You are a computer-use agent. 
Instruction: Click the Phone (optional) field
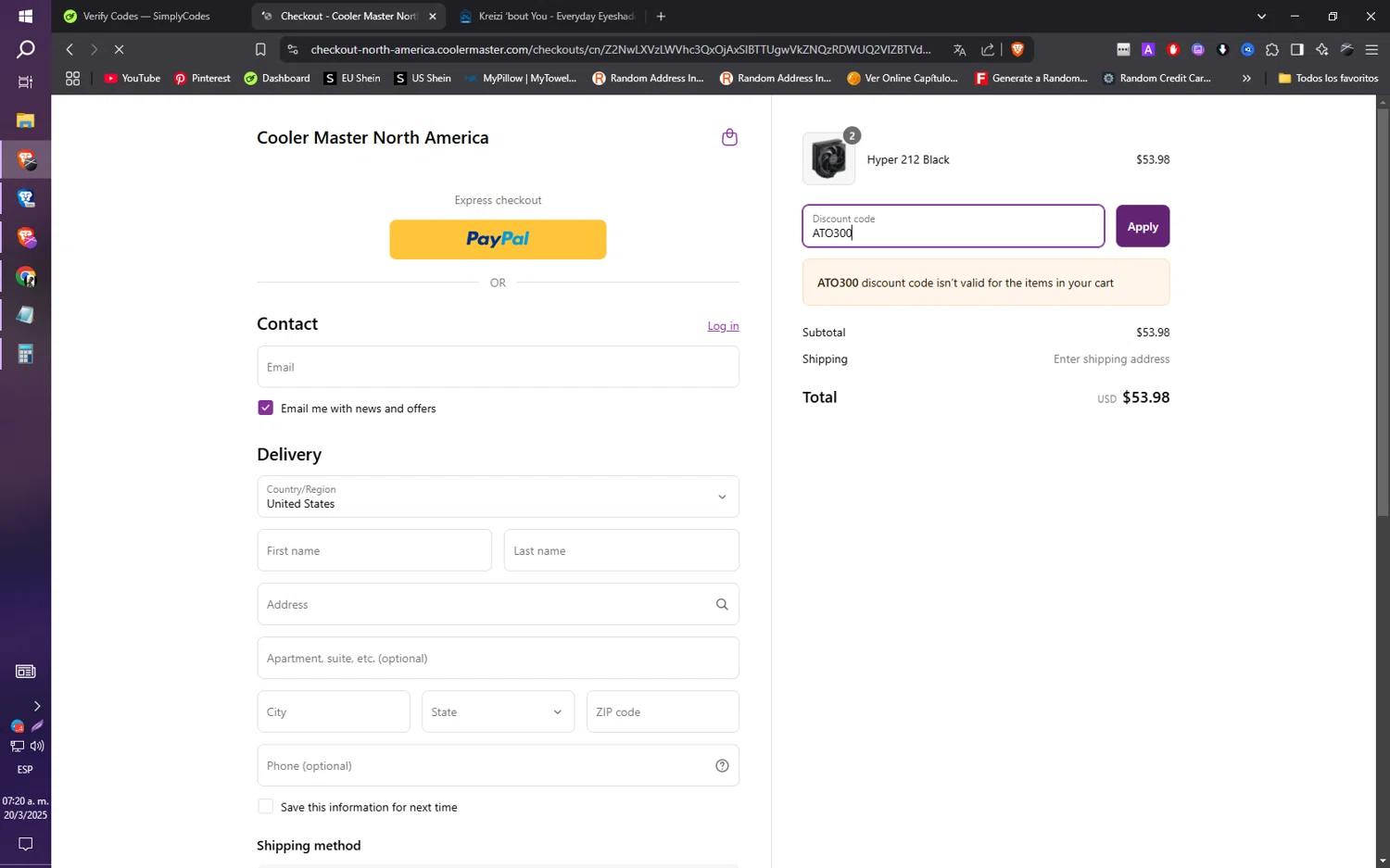(x=498, y=765)
